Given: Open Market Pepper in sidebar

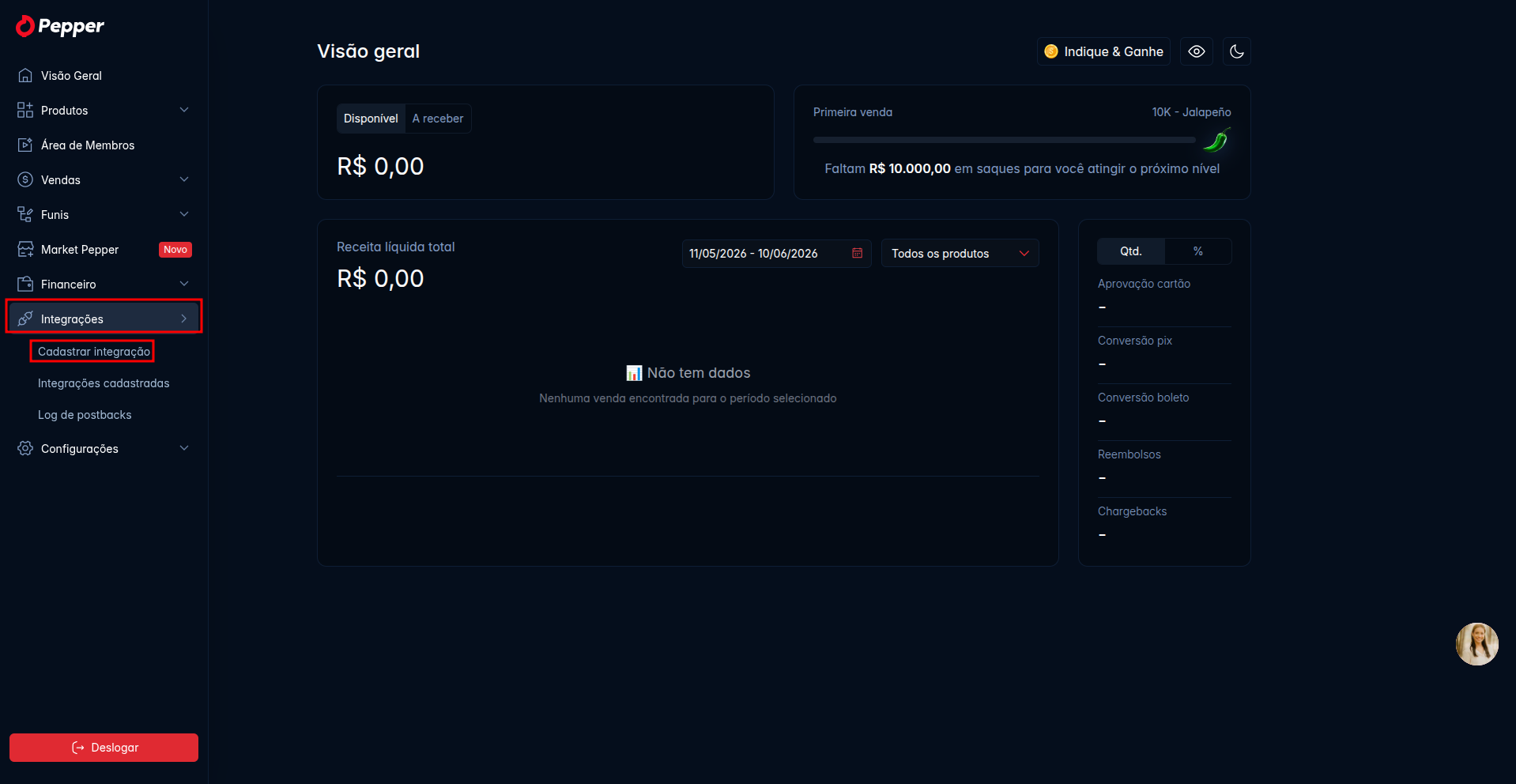Looking at the screenshot, I should [x=104, y=250].
